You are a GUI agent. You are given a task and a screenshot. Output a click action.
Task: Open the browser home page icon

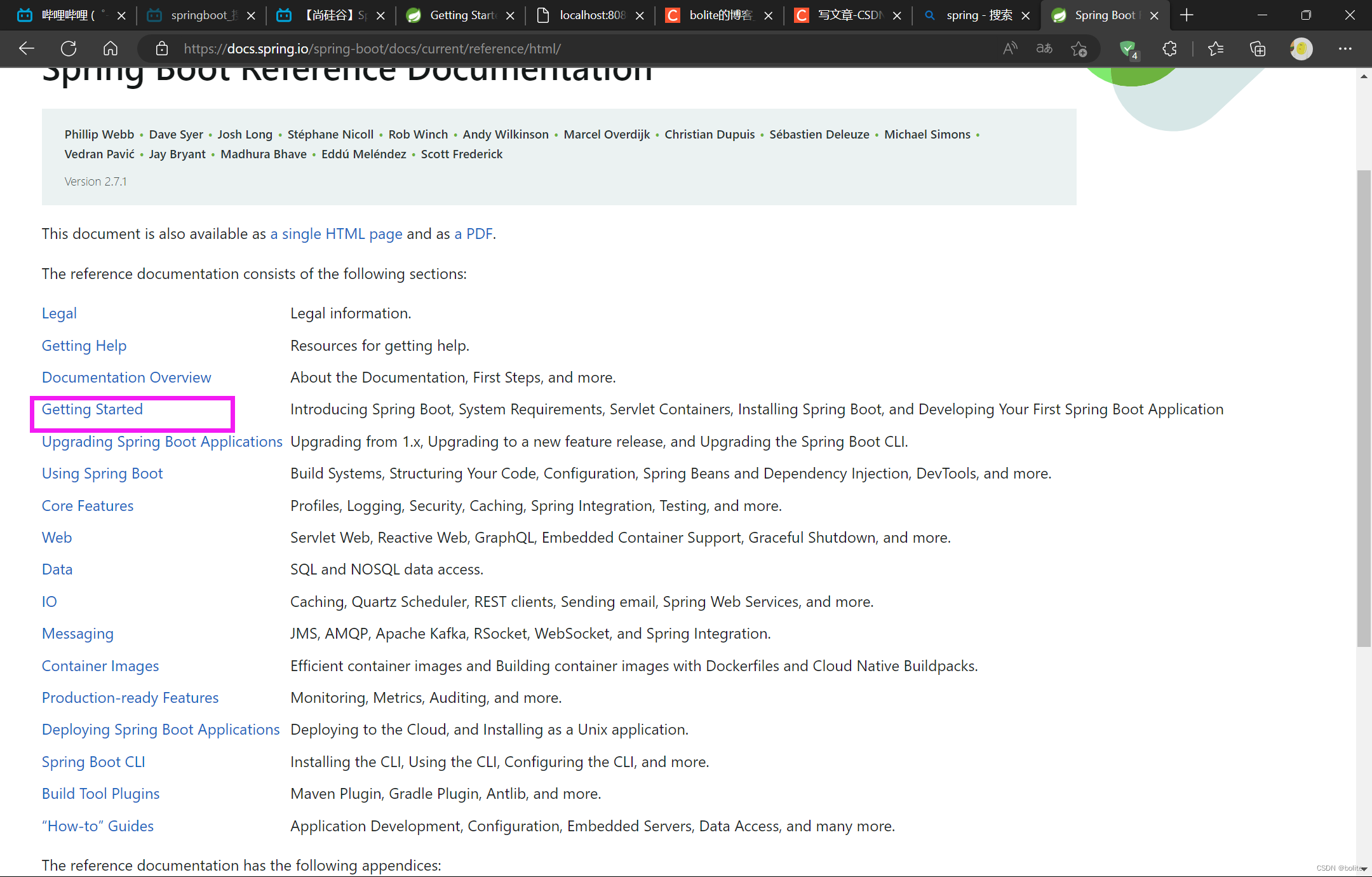coord(111,48)
